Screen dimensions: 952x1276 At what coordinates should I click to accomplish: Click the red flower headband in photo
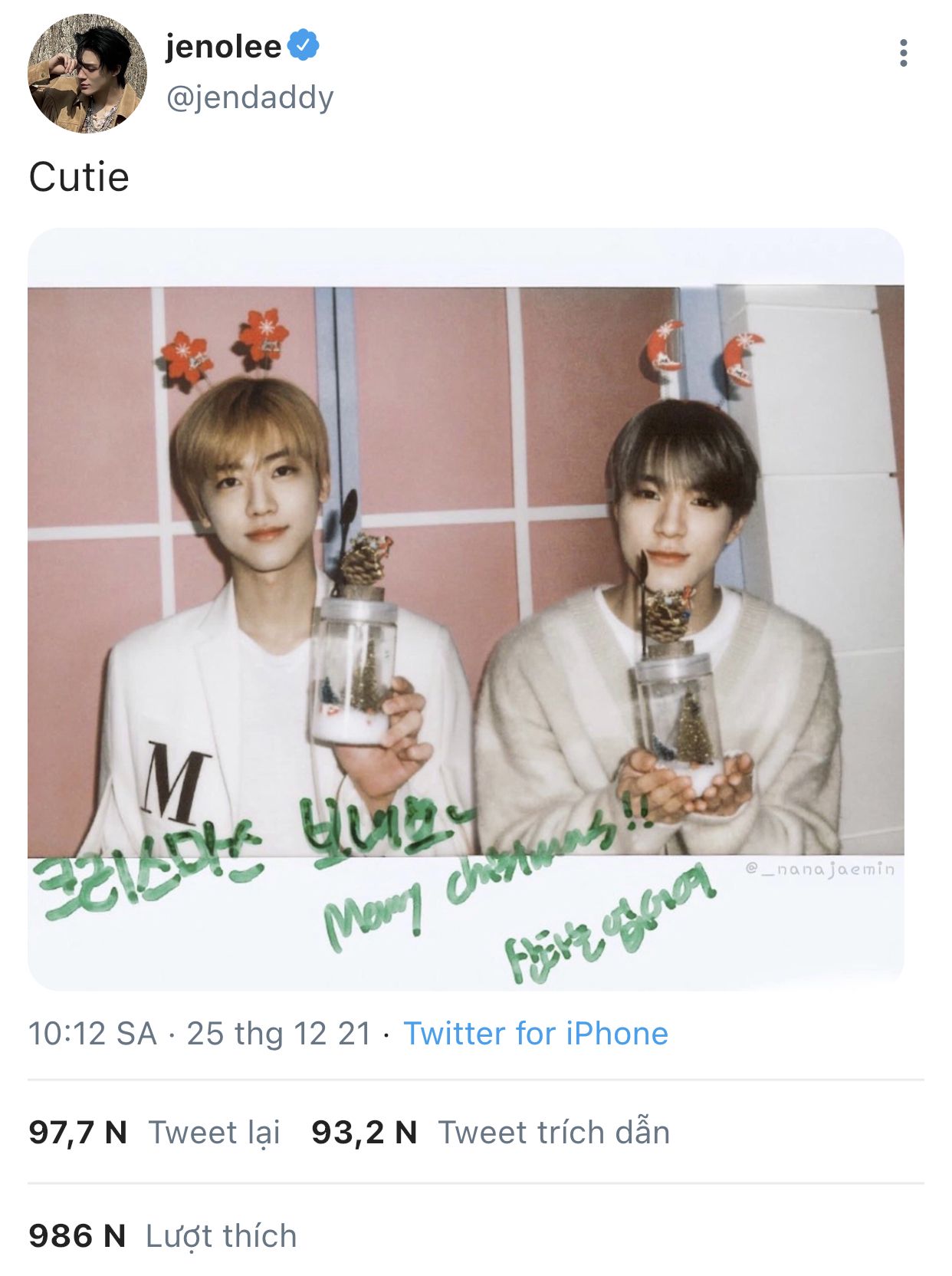click(x=224, y=349)
